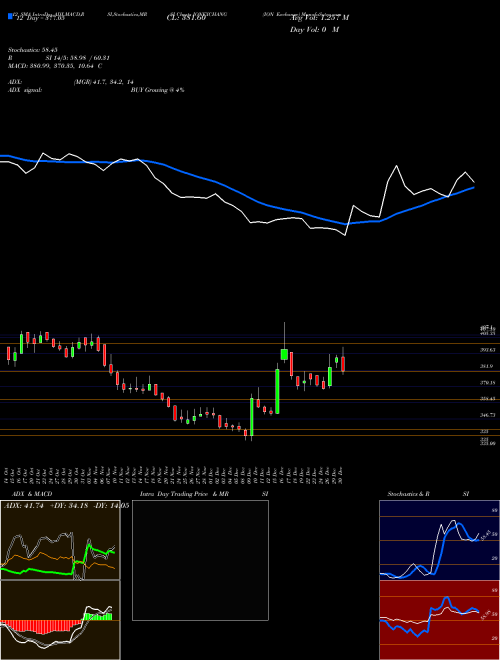
Task: Click the 'Intra Day Trading Price & MR' title
Action: [184, 494]
